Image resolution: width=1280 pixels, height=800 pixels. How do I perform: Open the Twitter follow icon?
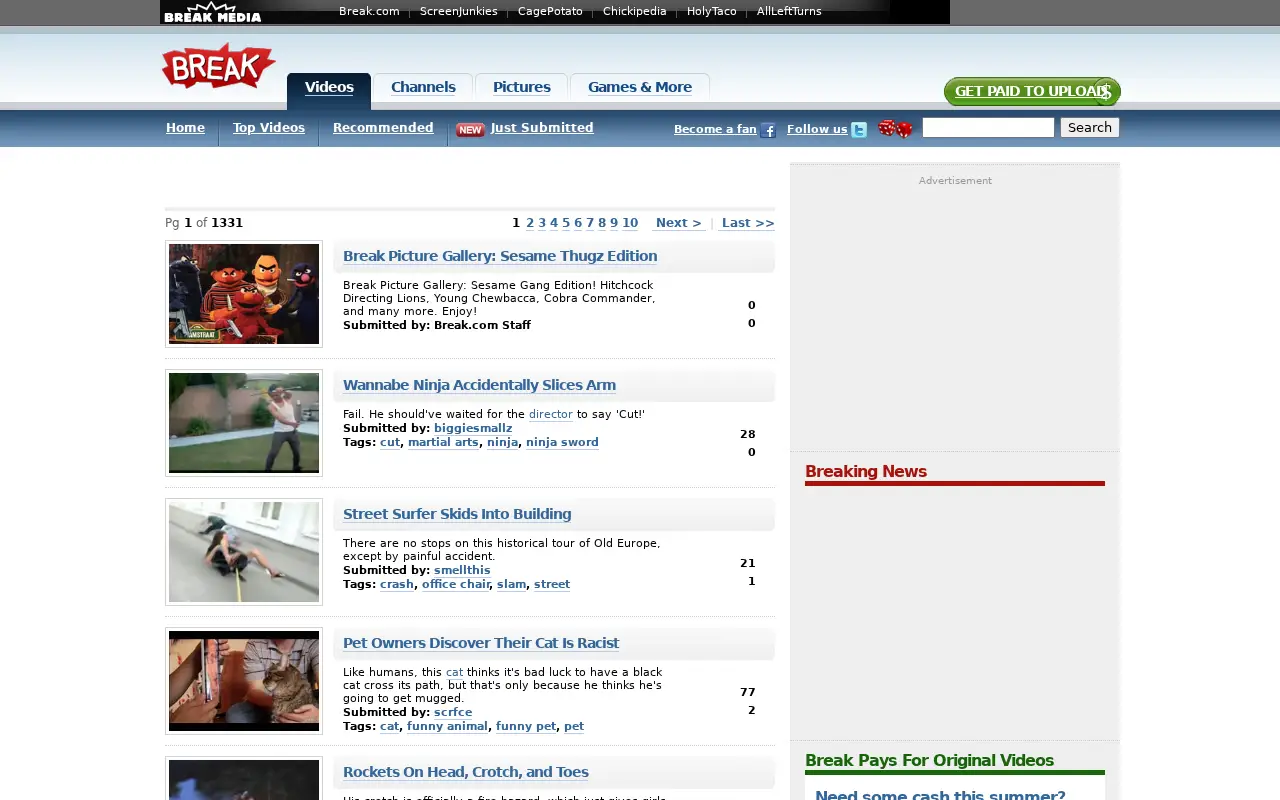tap(859, 130)
